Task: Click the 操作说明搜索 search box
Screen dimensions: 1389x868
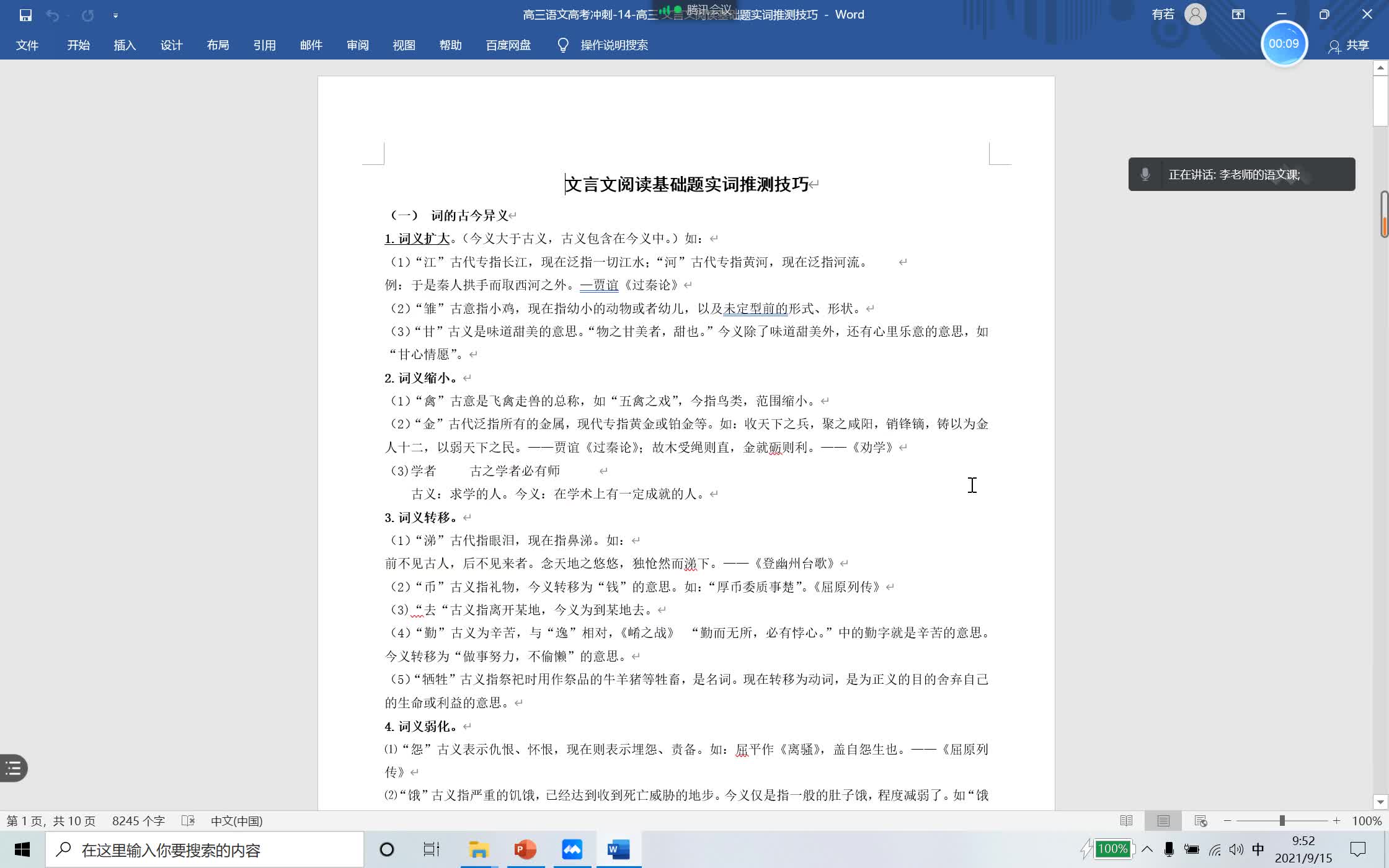Action: (x=614, y=45)
